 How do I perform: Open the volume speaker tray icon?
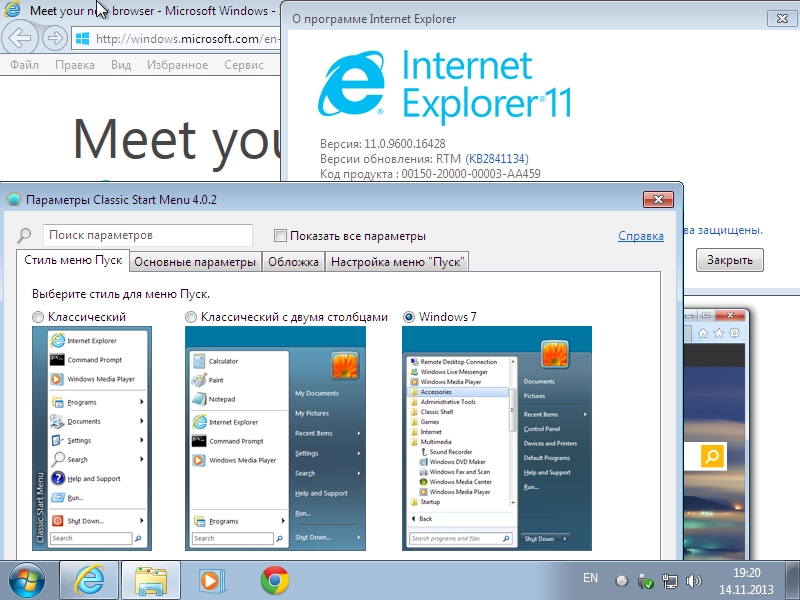point(694,581)
